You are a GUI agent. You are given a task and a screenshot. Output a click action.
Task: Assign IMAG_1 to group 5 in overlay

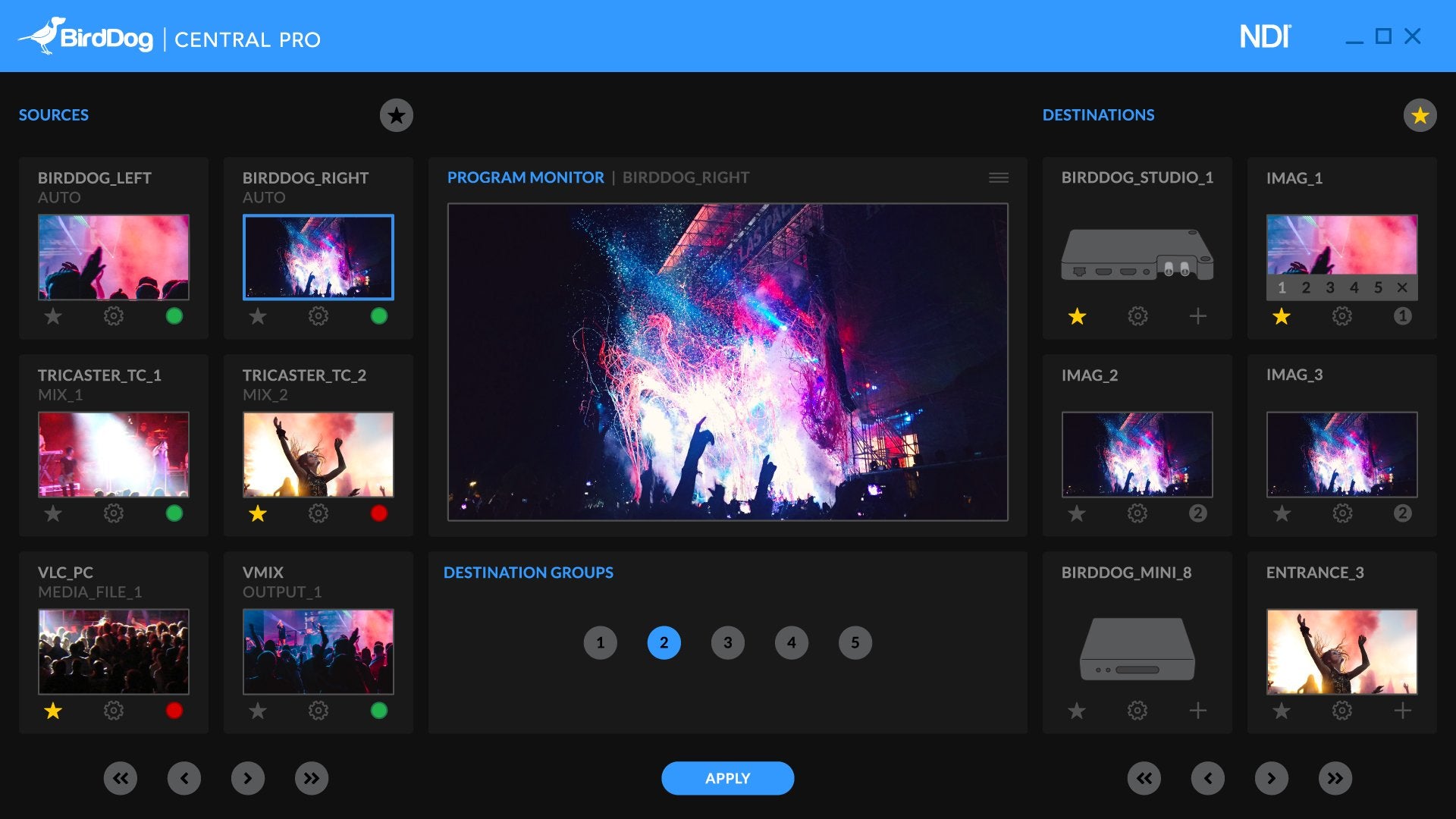tap(1378, 287)
